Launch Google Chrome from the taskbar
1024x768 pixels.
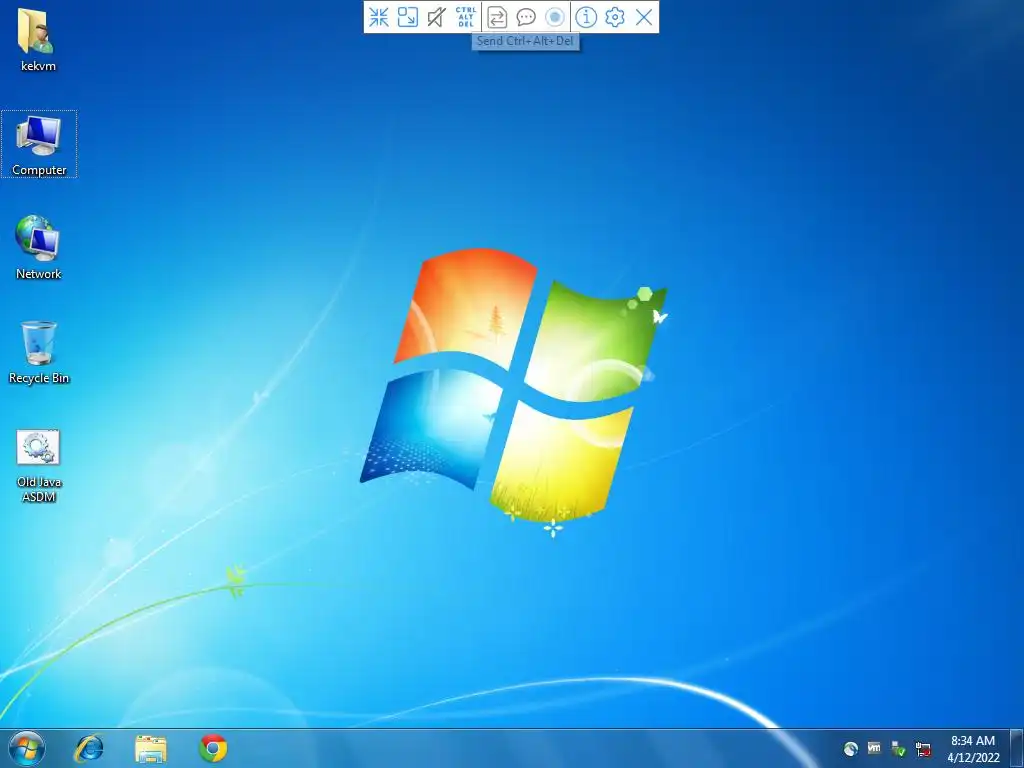pos(213,748)
